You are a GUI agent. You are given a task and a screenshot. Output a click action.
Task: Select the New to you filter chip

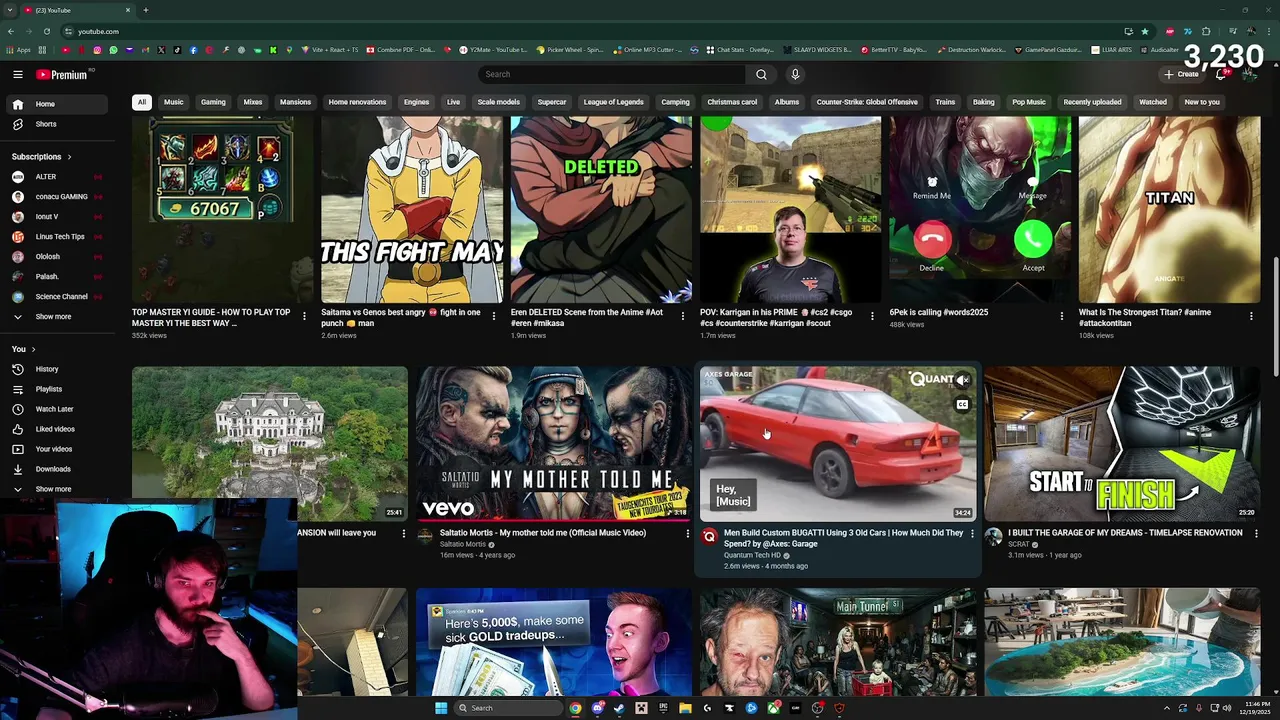[1202, 102]
